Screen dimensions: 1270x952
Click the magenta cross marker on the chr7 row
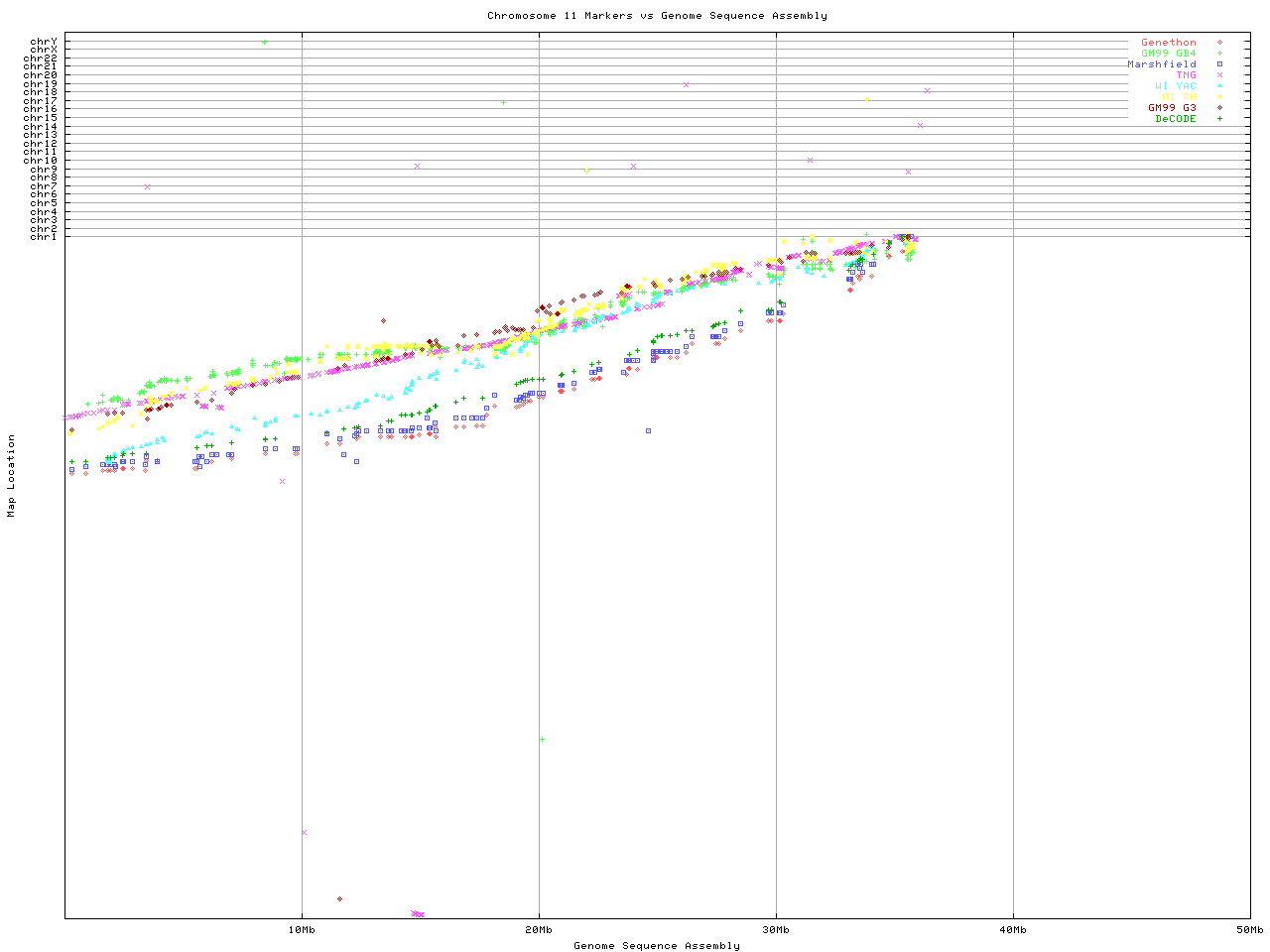click(x=147, y=186)
